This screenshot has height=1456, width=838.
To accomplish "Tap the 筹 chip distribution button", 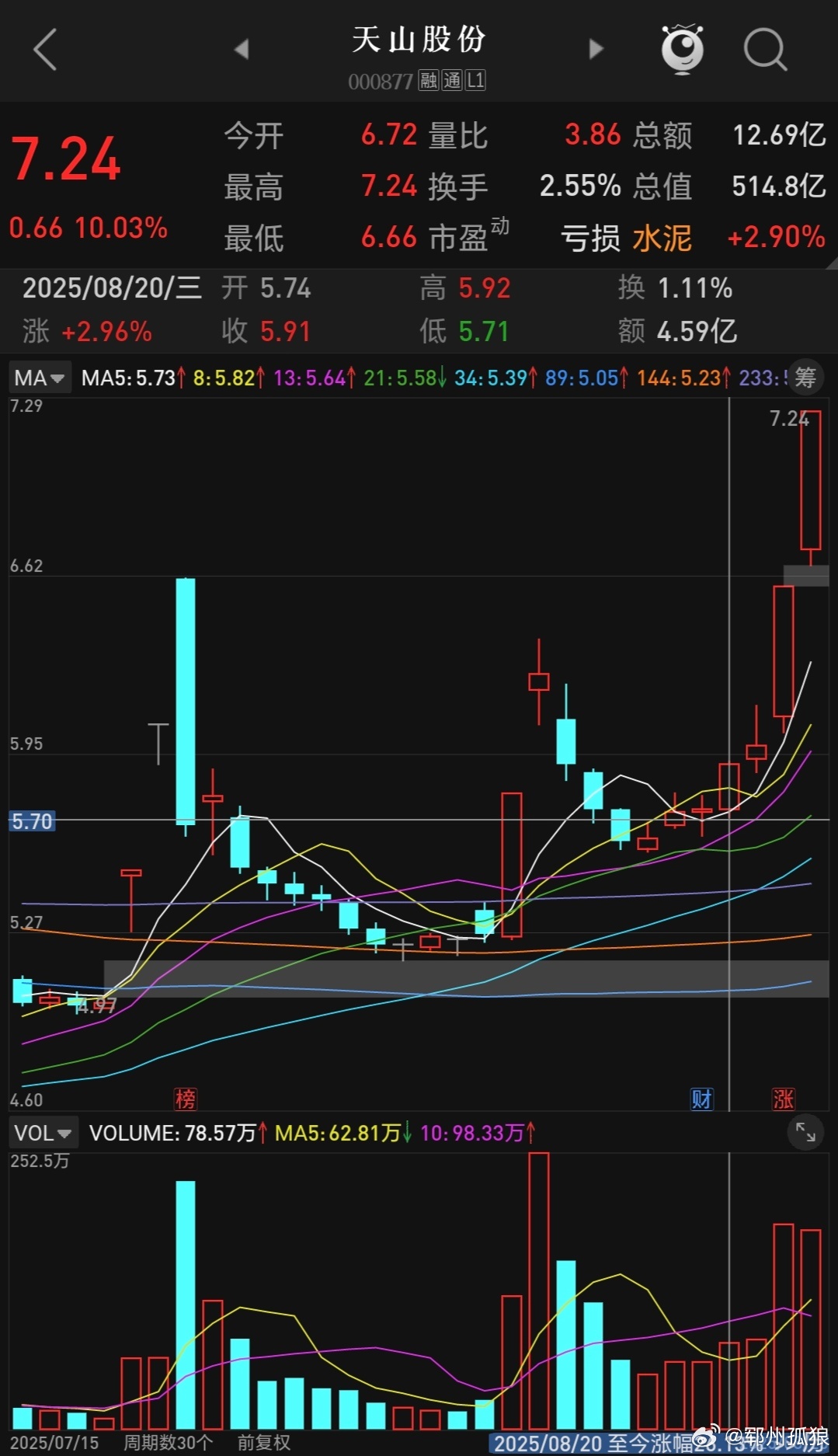I will pyautogui.click(x=805, y=378).
